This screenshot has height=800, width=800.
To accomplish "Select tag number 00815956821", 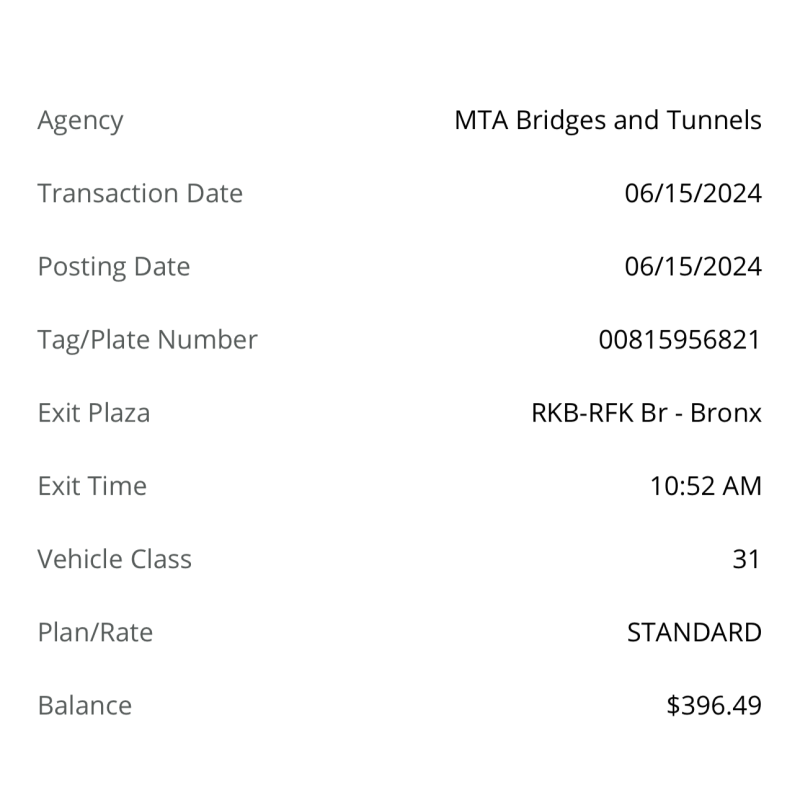I will click(680, 340).
